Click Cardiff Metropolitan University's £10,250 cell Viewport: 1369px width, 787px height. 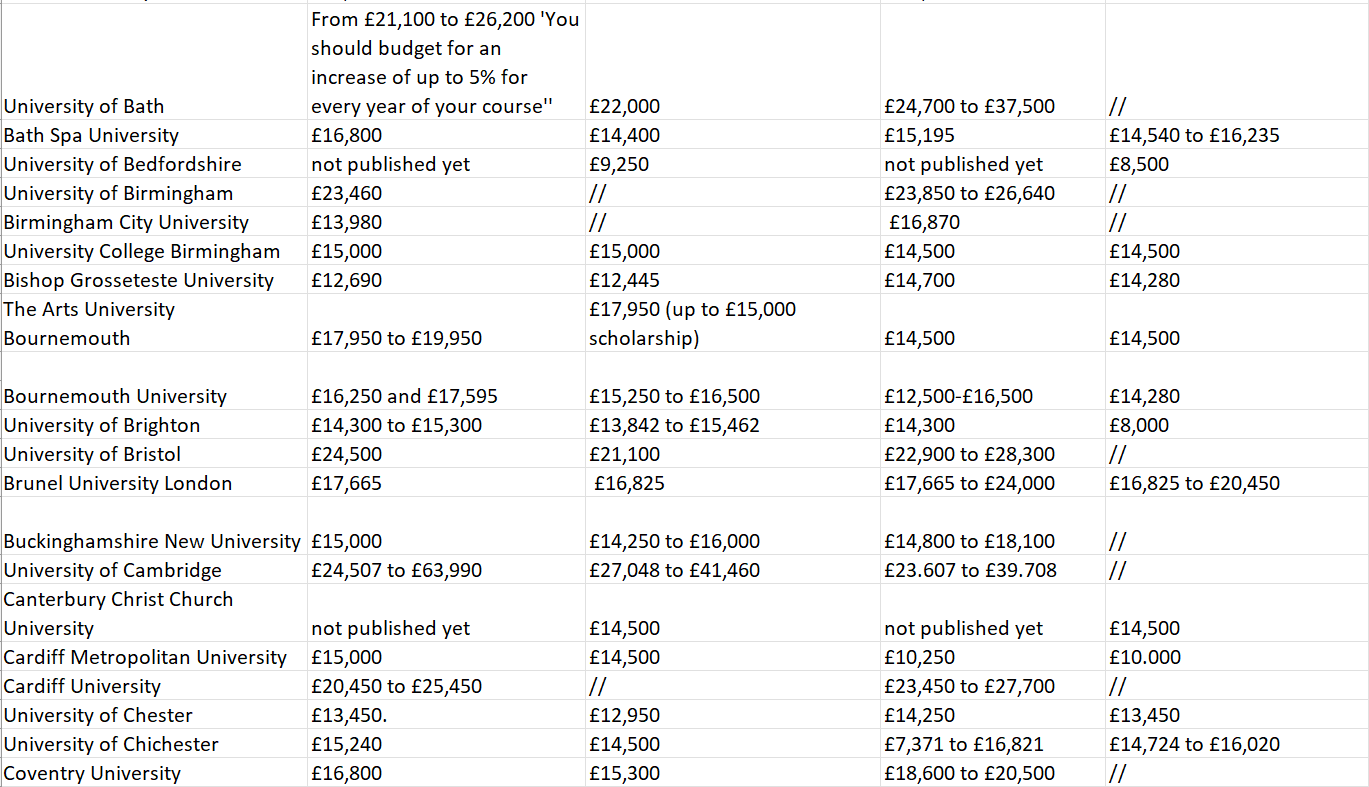[919, 657]
